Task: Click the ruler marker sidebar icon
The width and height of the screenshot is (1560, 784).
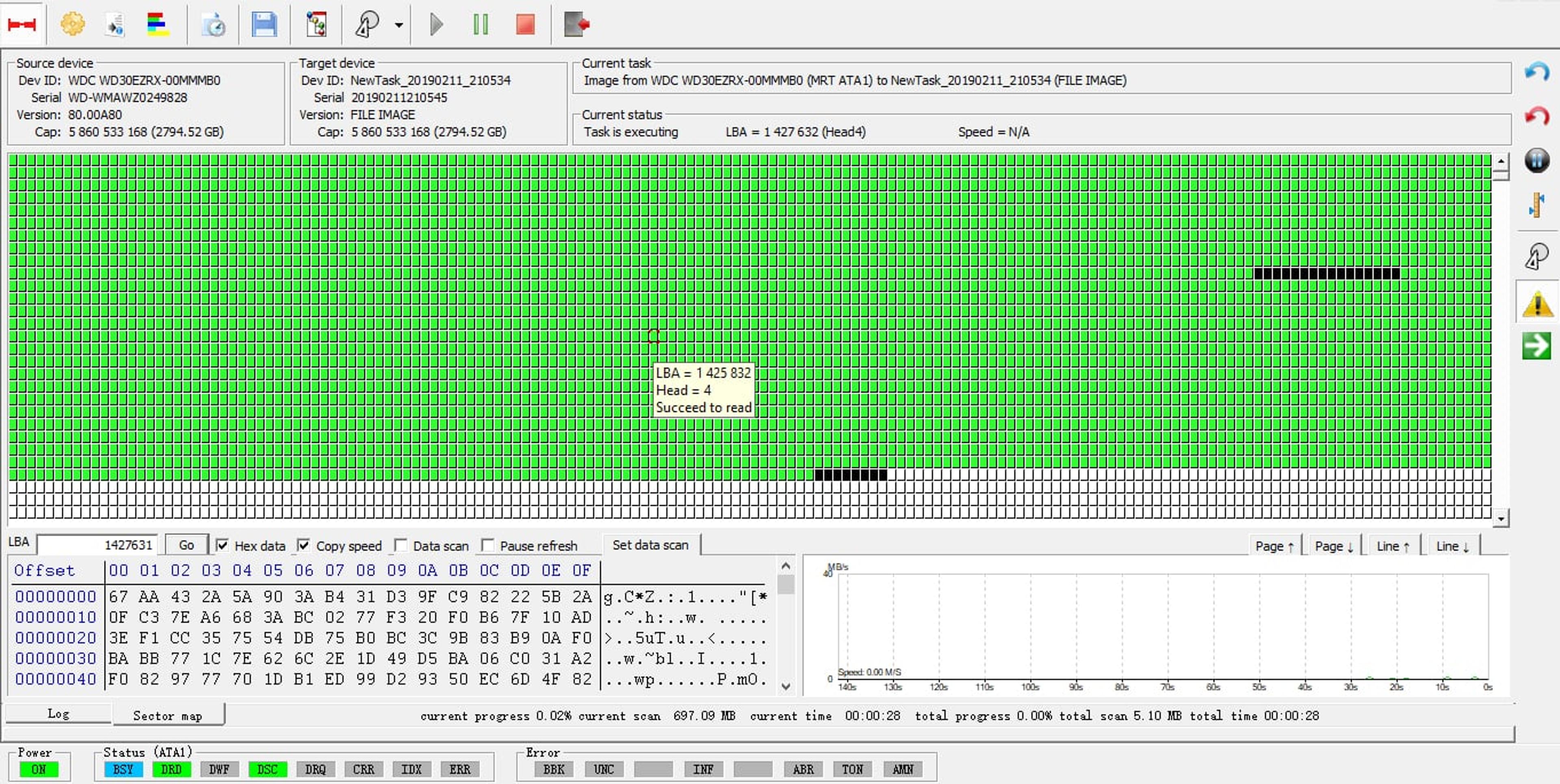Action: tap(1536, 205)
